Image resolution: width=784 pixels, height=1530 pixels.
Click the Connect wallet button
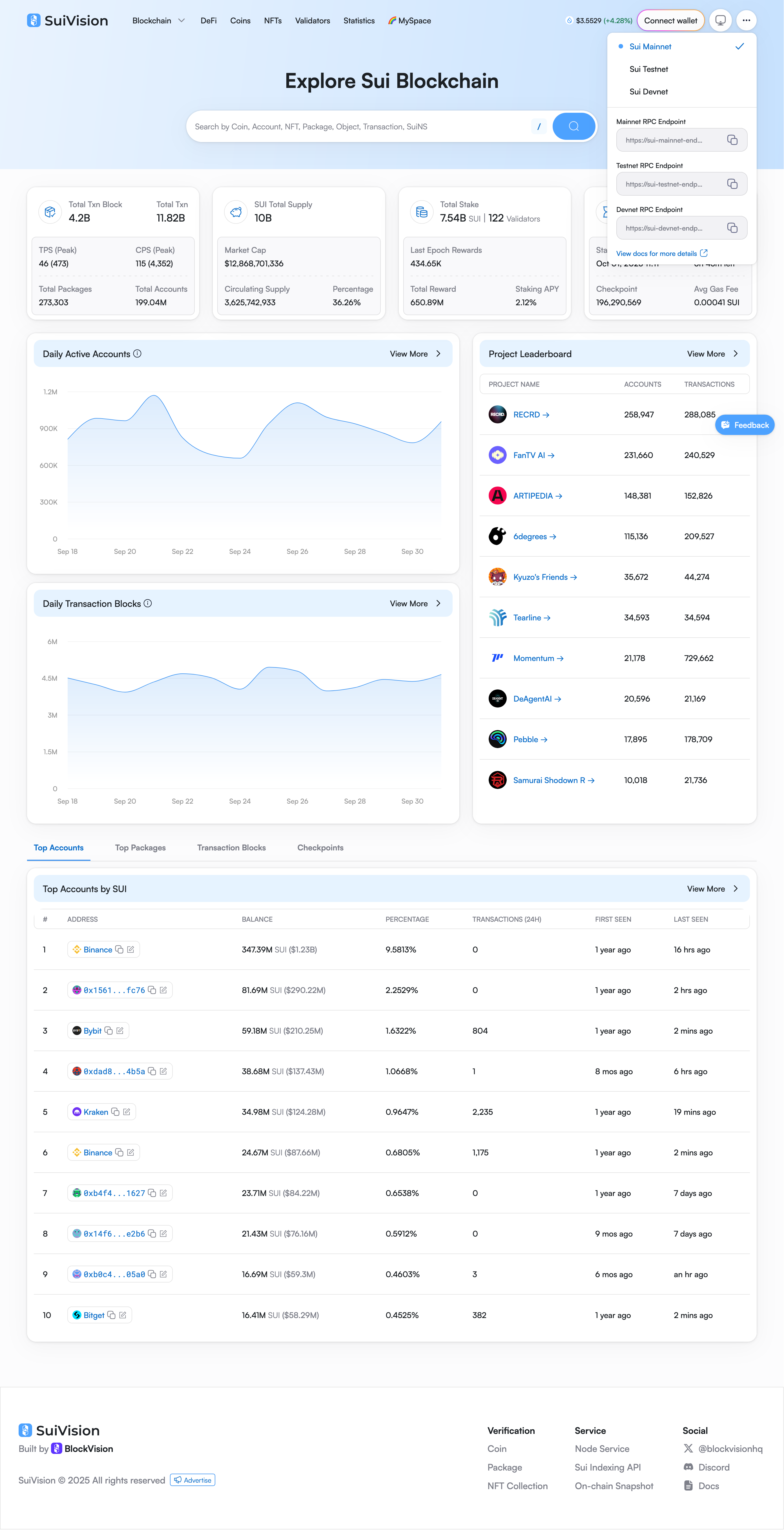pyautogui.click(x=670, y=21)
